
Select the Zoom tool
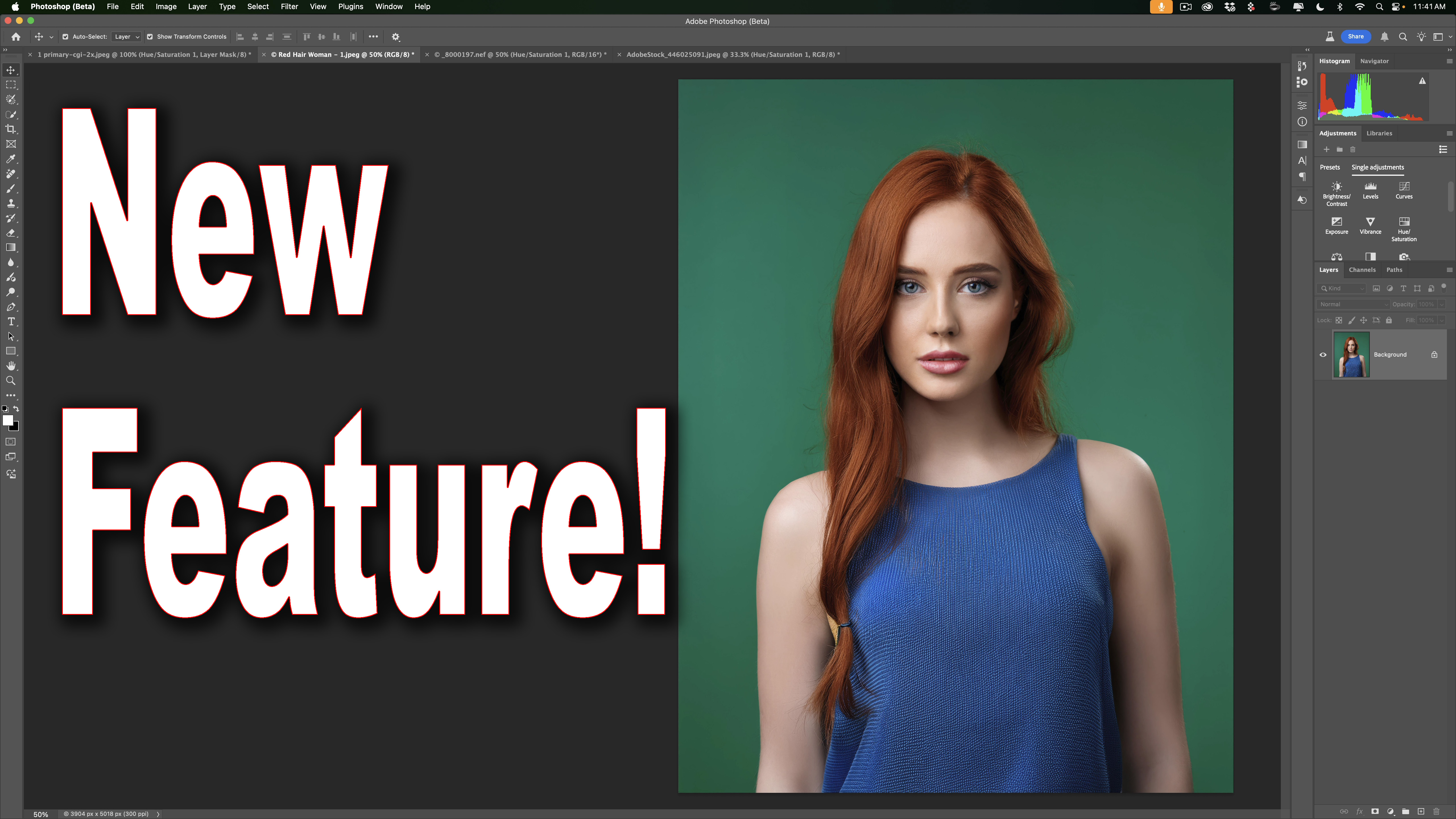click(11, 380)
